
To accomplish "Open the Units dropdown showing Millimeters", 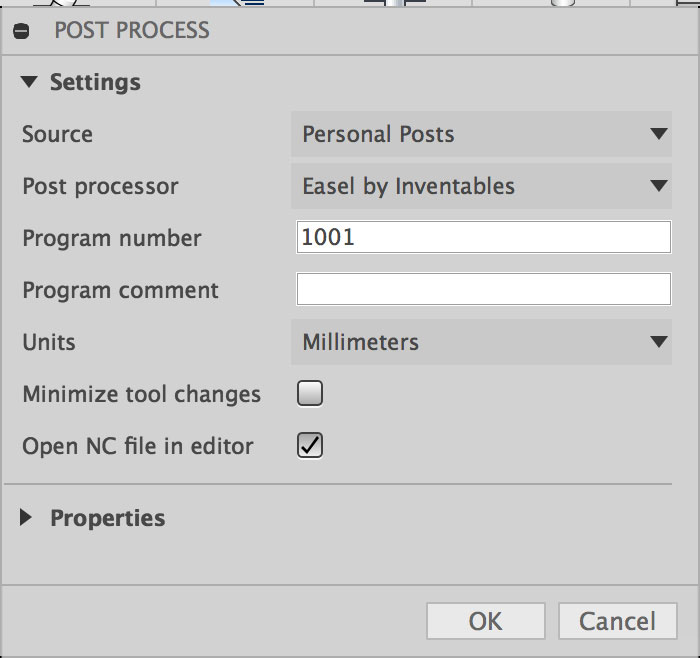I will [x=480, y=342].
